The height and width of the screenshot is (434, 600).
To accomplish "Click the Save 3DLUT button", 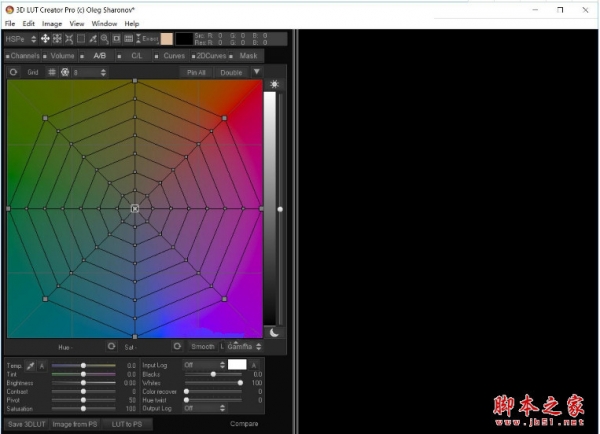I will point(26,424).
